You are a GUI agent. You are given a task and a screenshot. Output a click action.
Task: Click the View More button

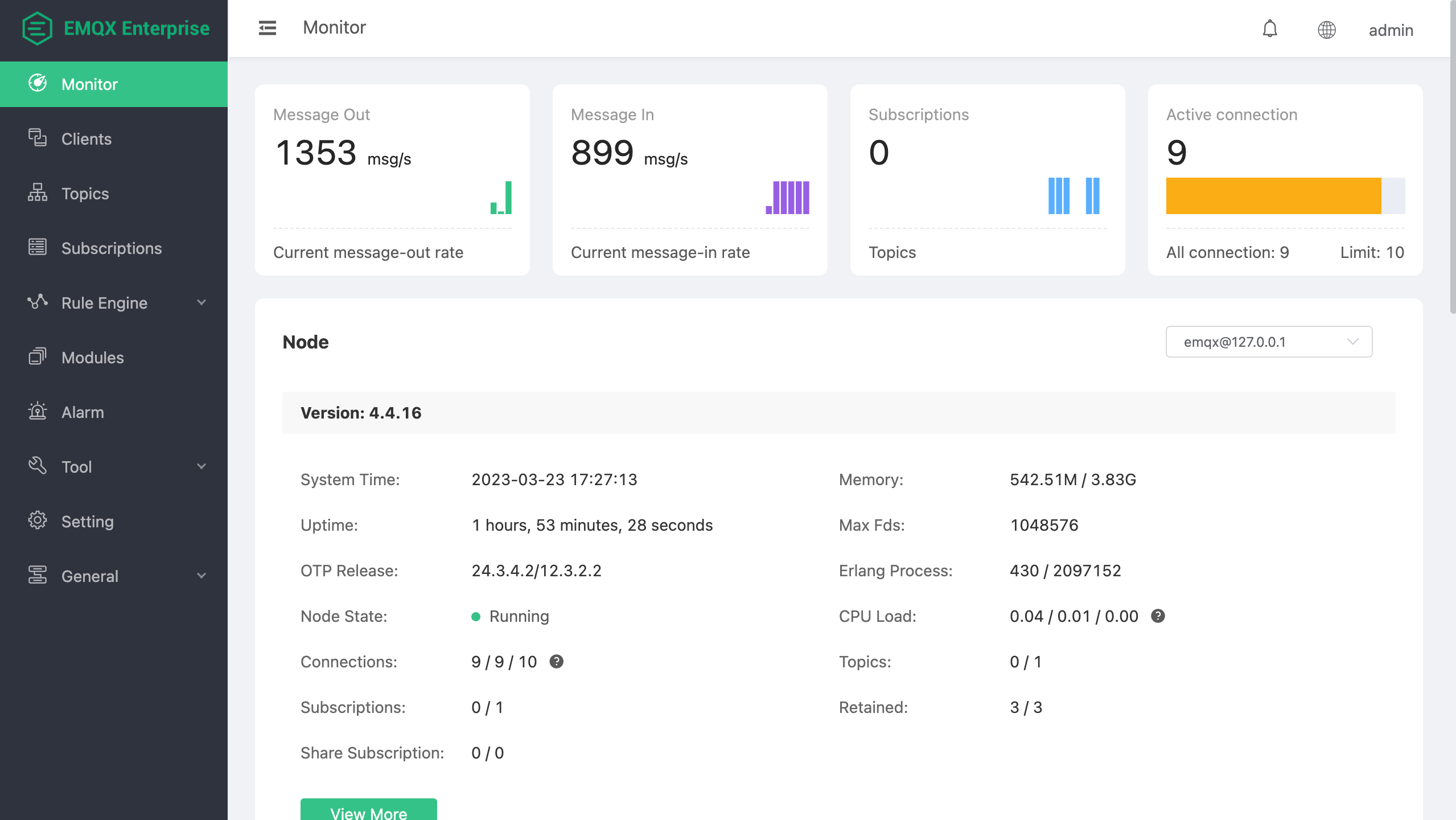click(x=368, y=813)
